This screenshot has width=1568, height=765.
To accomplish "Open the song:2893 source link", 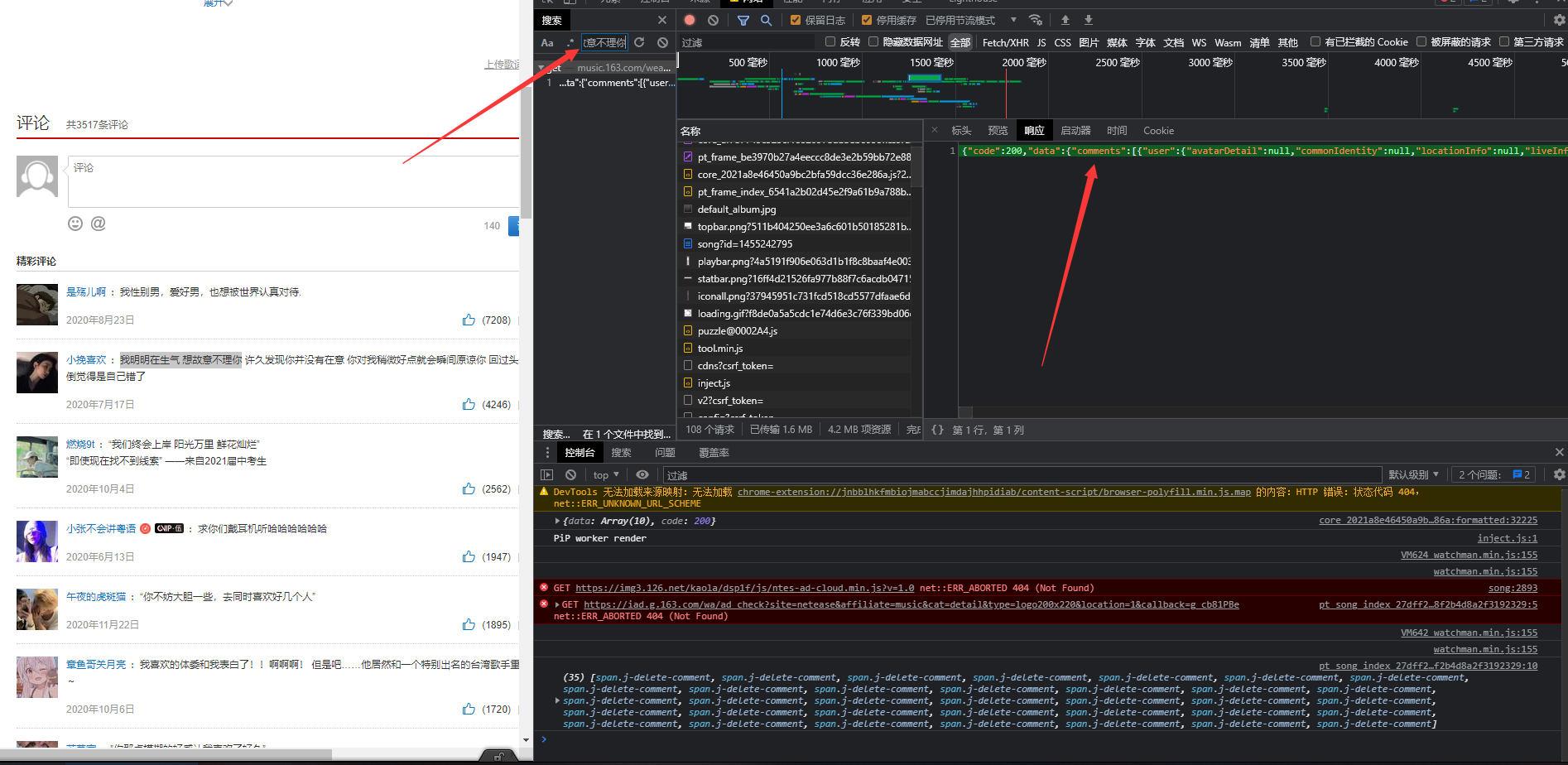I will coord(1513,588).
